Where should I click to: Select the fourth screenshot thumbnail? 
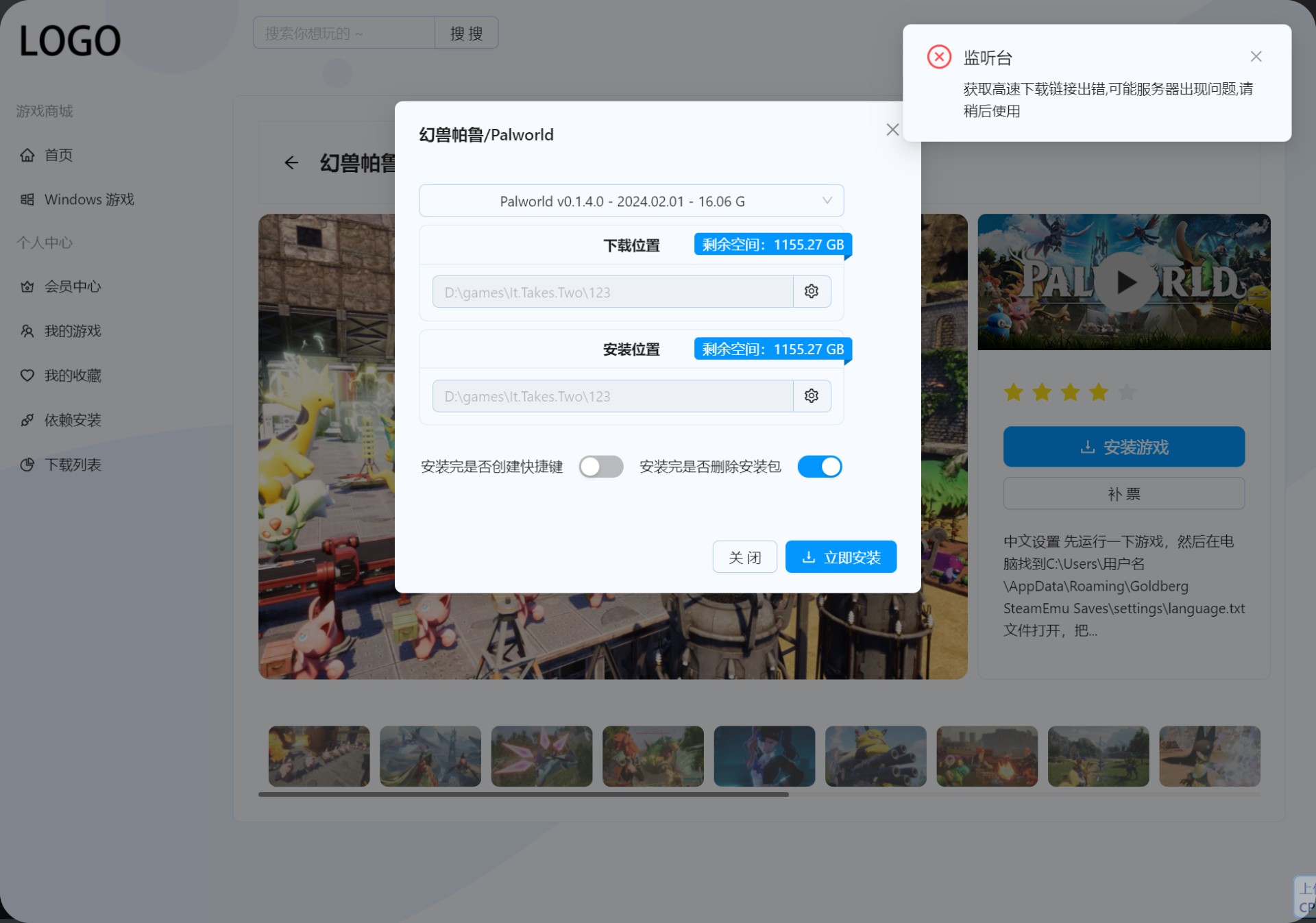pos(653,756)
